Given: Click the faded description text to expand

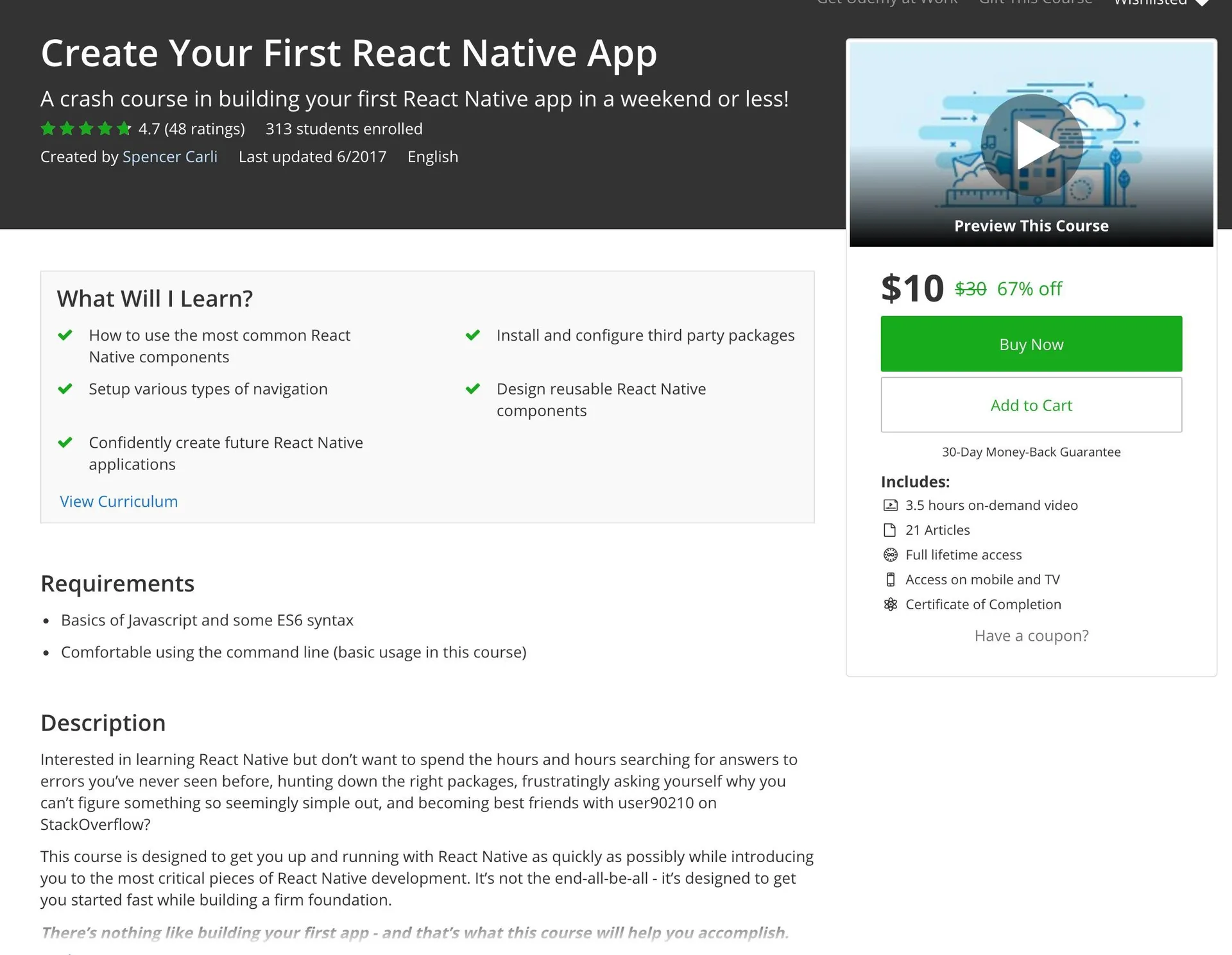Looking at the screenshot, I should [x=415, y=932].
